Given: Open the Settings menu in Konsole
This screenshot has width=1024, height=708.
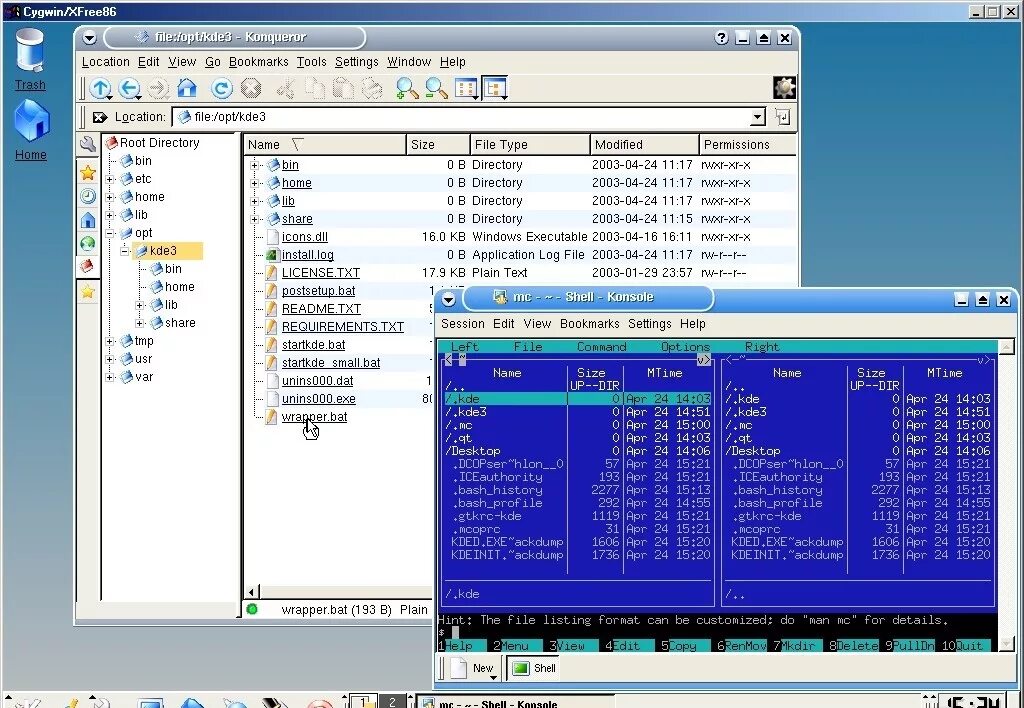Looking at the screenshot, I should click(x=649, y=323).
